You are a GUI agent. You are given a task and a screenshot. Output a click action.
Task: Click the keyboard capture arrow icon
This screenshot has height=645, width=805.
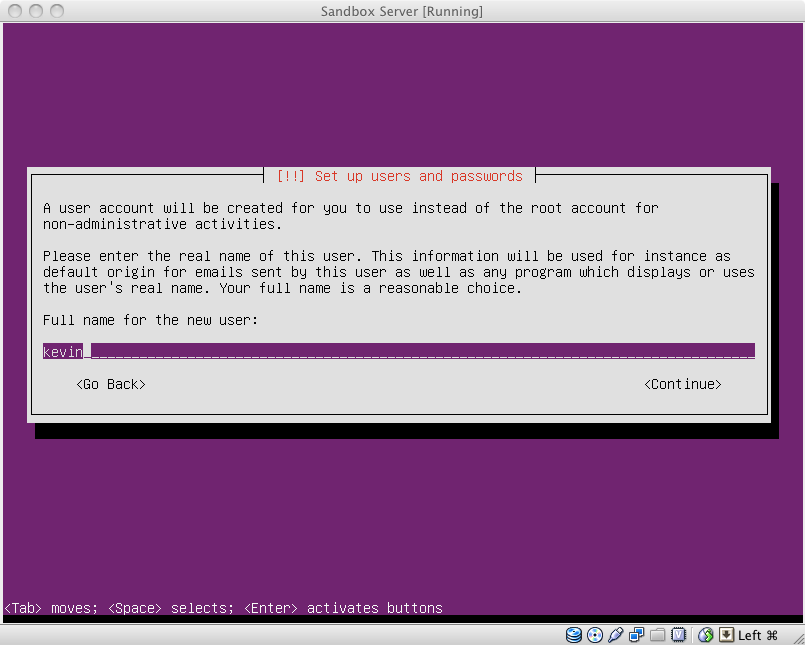726,635
